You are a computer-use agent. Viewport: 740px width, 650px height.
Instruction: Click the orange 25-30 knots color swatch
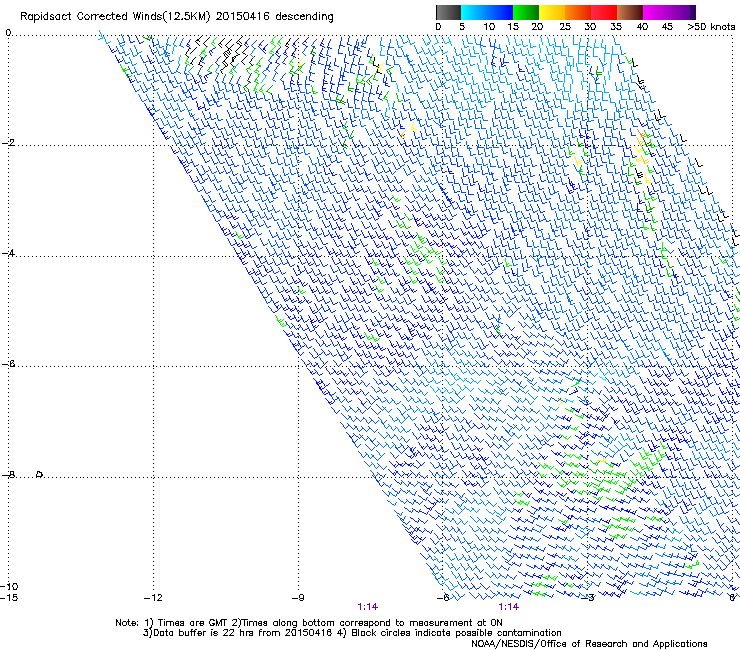coord(578,12)
